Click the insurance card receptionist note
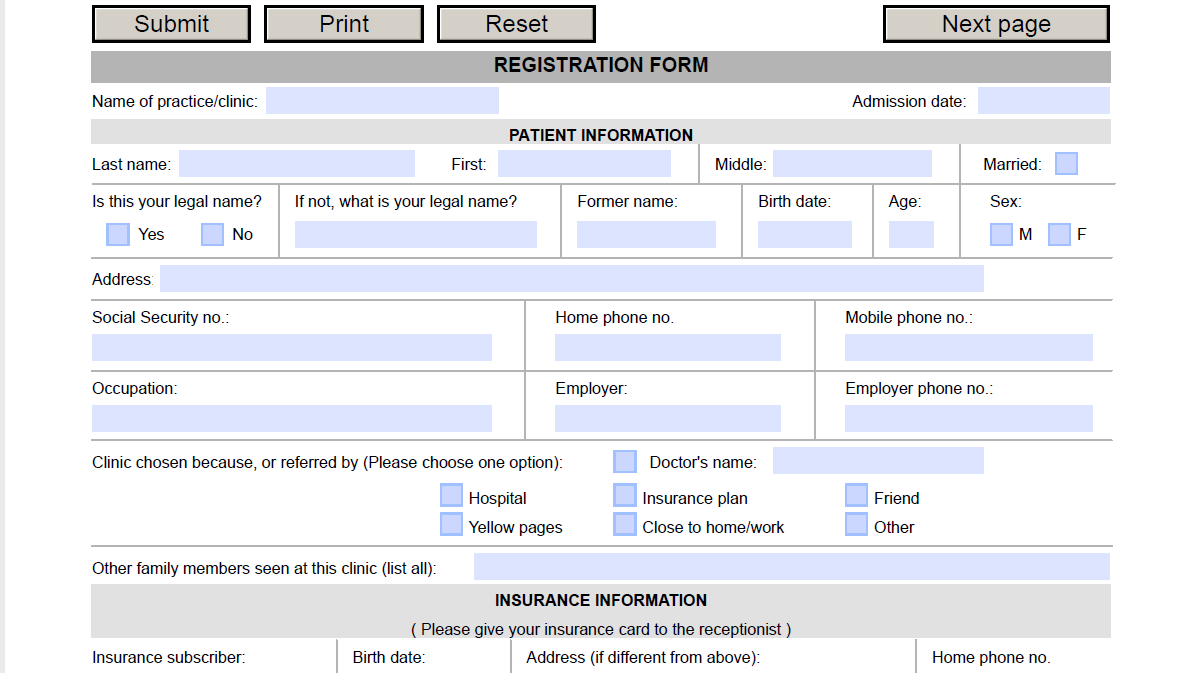The image size is (1198, 673). 601,629
